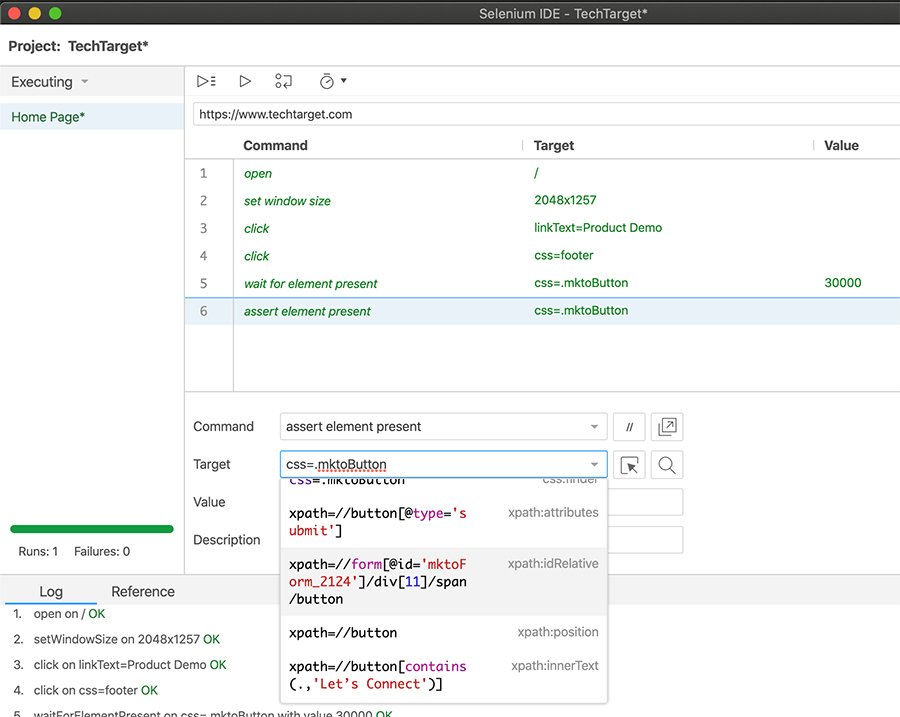Click the open new window configuration icon

[666, 427]
